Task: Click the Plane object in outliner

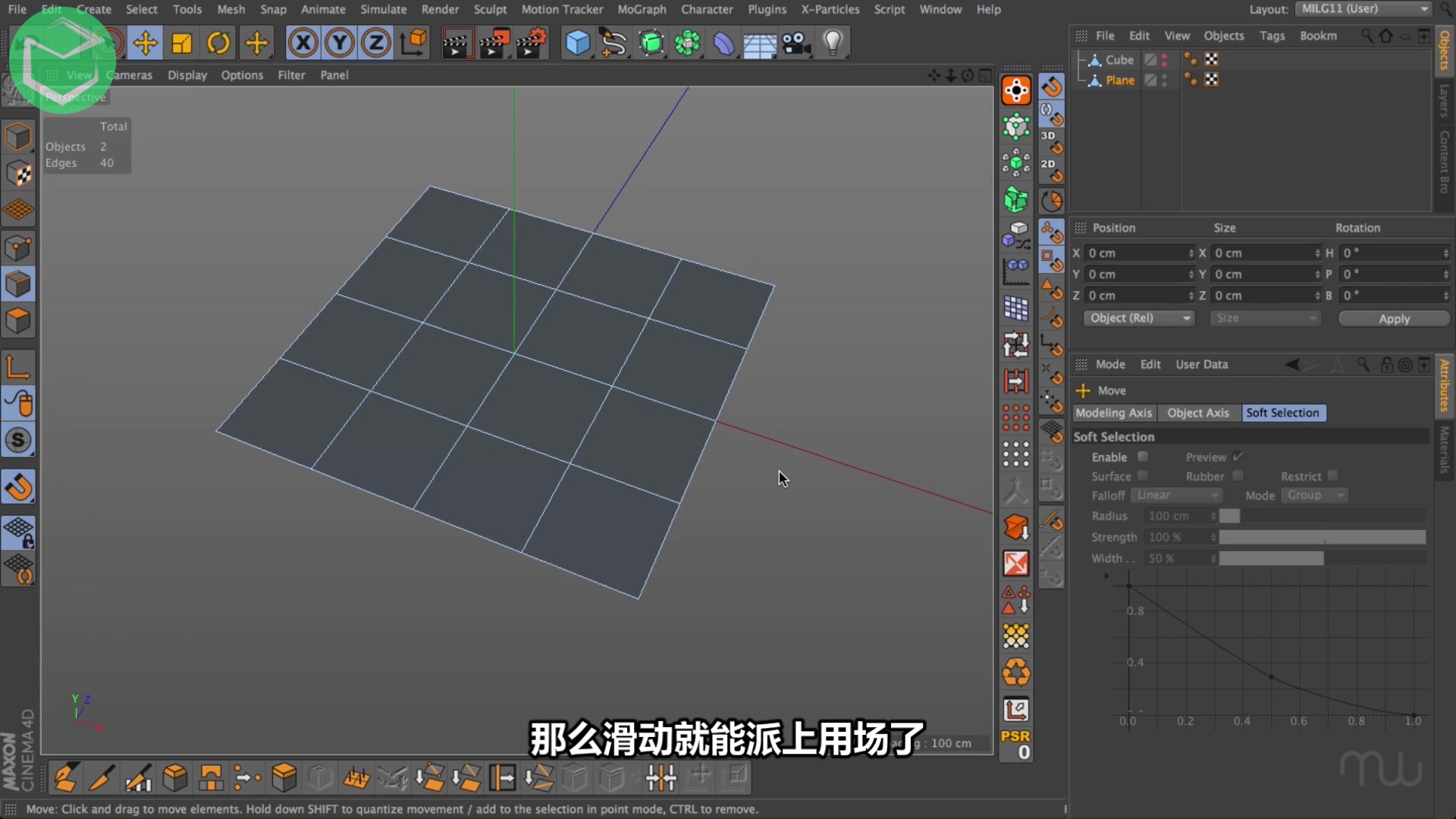Action: pyautogui.click(x=1121, y=80)
